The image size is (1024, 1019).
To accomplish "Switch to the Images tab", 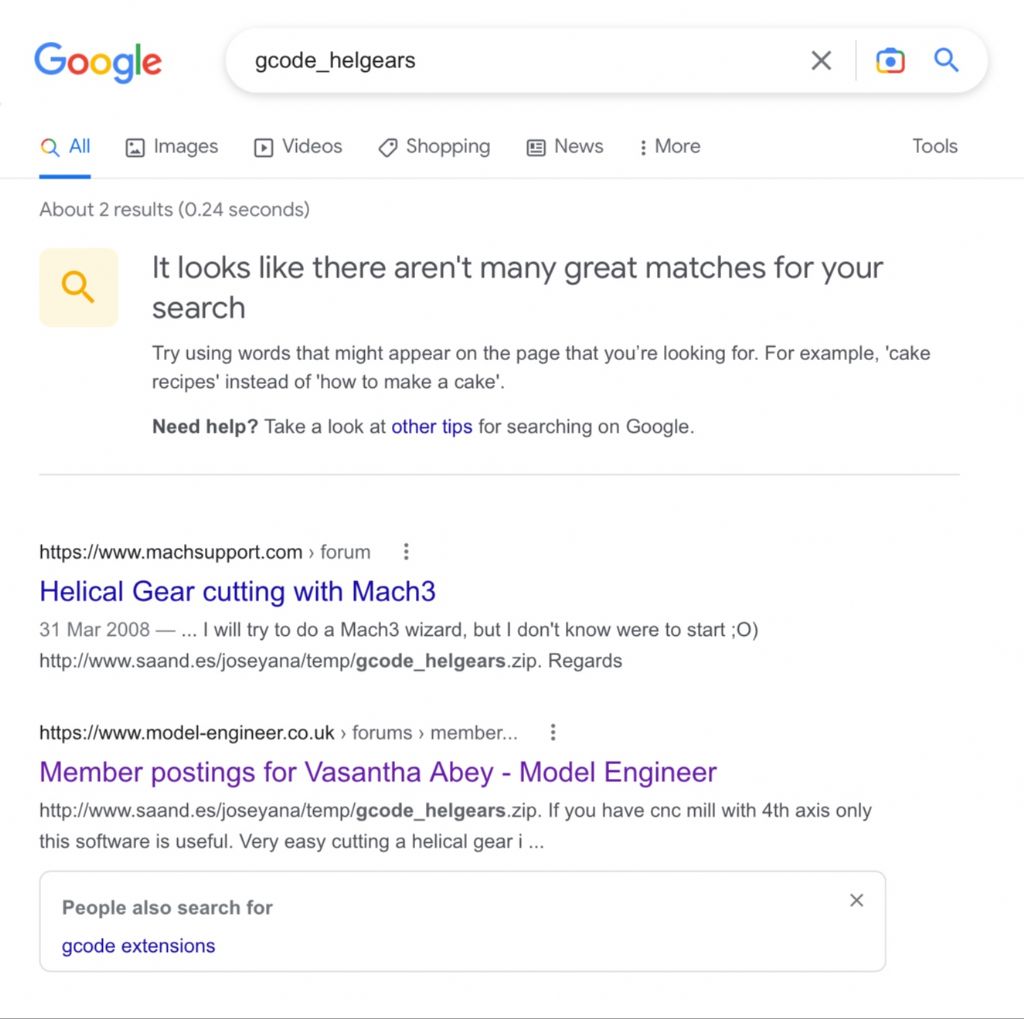I will click(172, 146).
